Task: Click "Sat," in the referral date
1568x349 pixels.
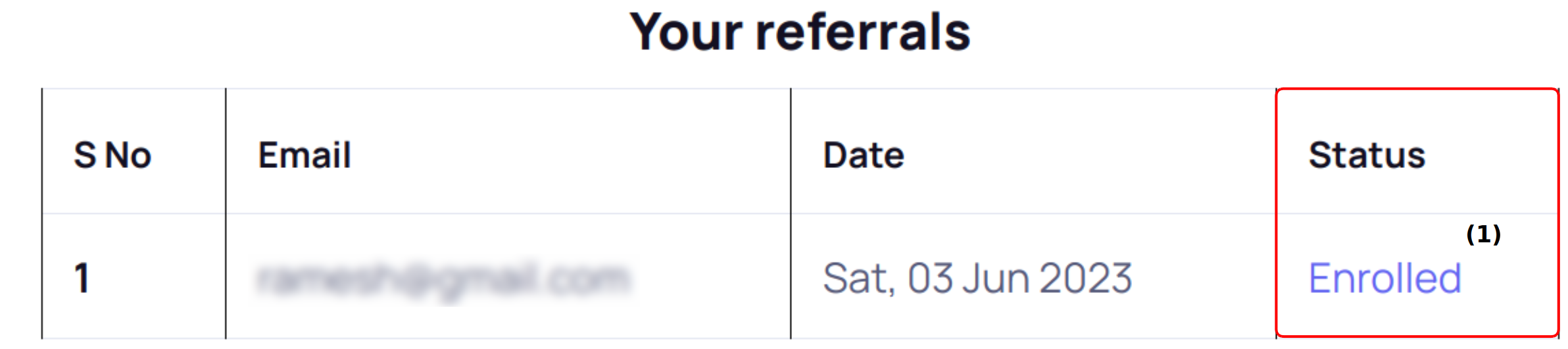Action: pos(860,279)
